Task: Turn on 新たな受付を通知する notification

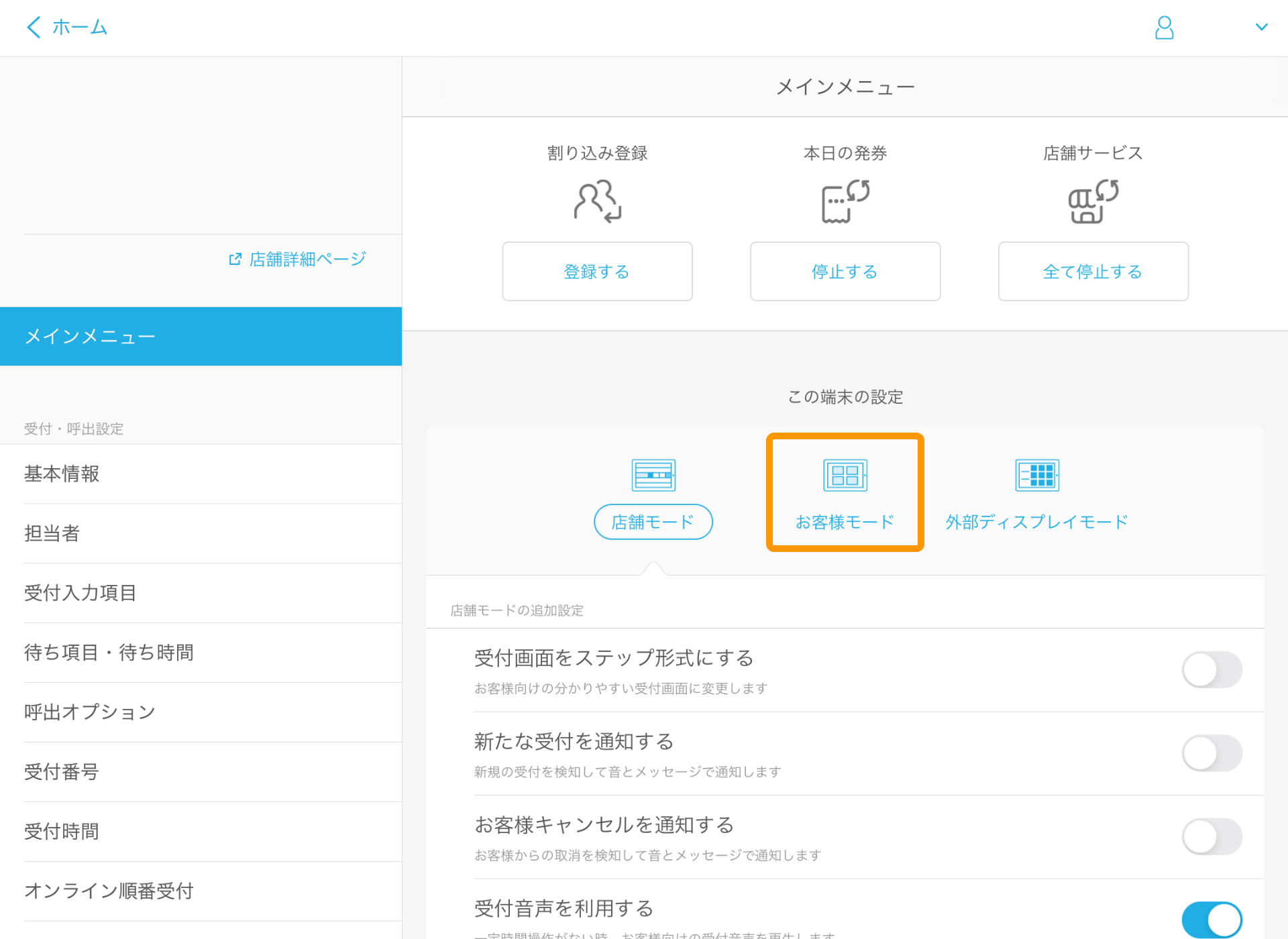Action: pyautogui.click(x=1212, y=753)
